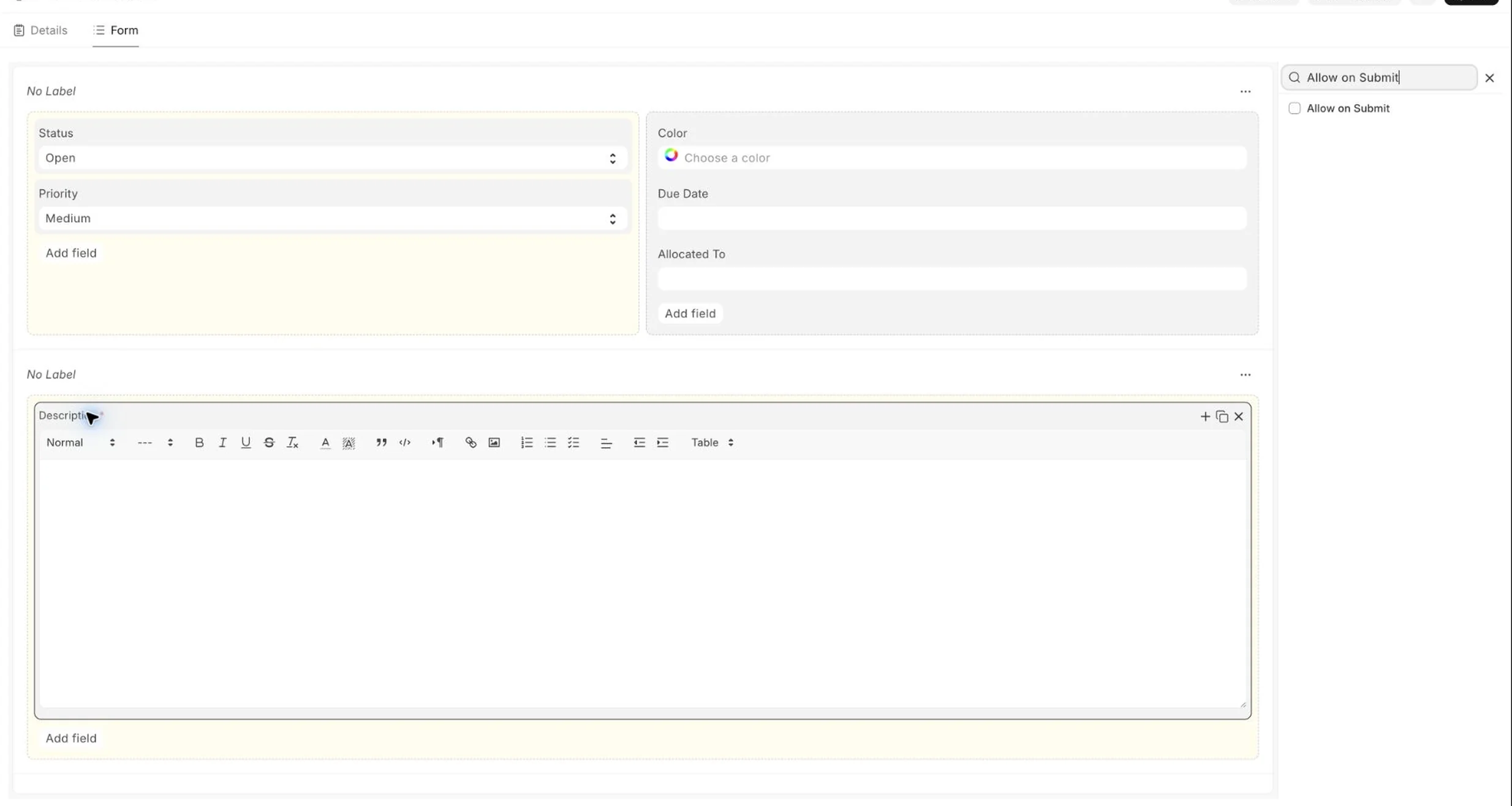The width and height of the screenshot is (1512, 806).
Task: Toggle bold formatting in Description editor
Action: coord(199,442)
